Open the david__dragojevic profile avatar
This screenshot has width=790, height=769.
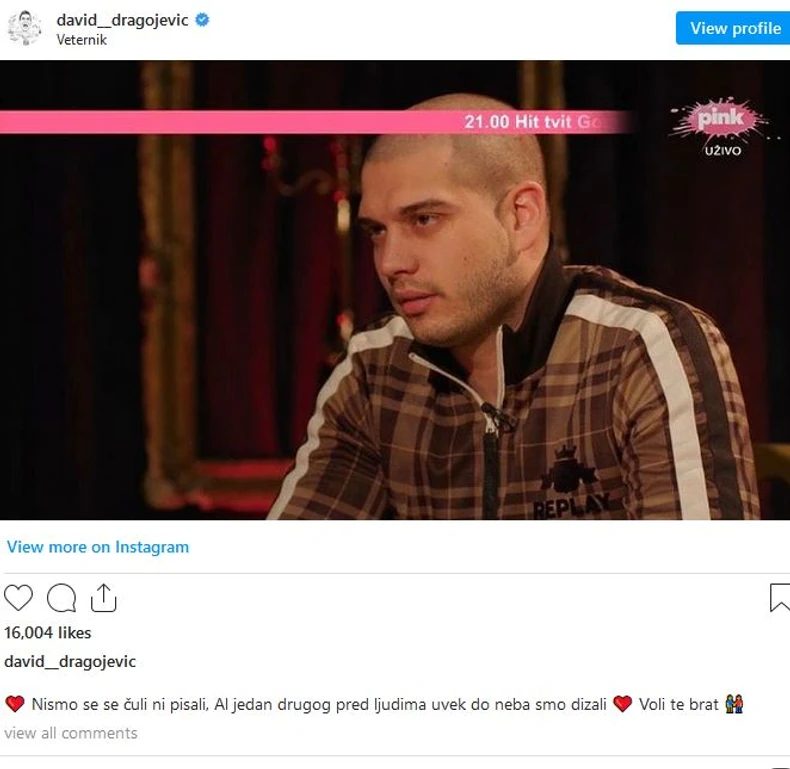[x=24, y=28]
